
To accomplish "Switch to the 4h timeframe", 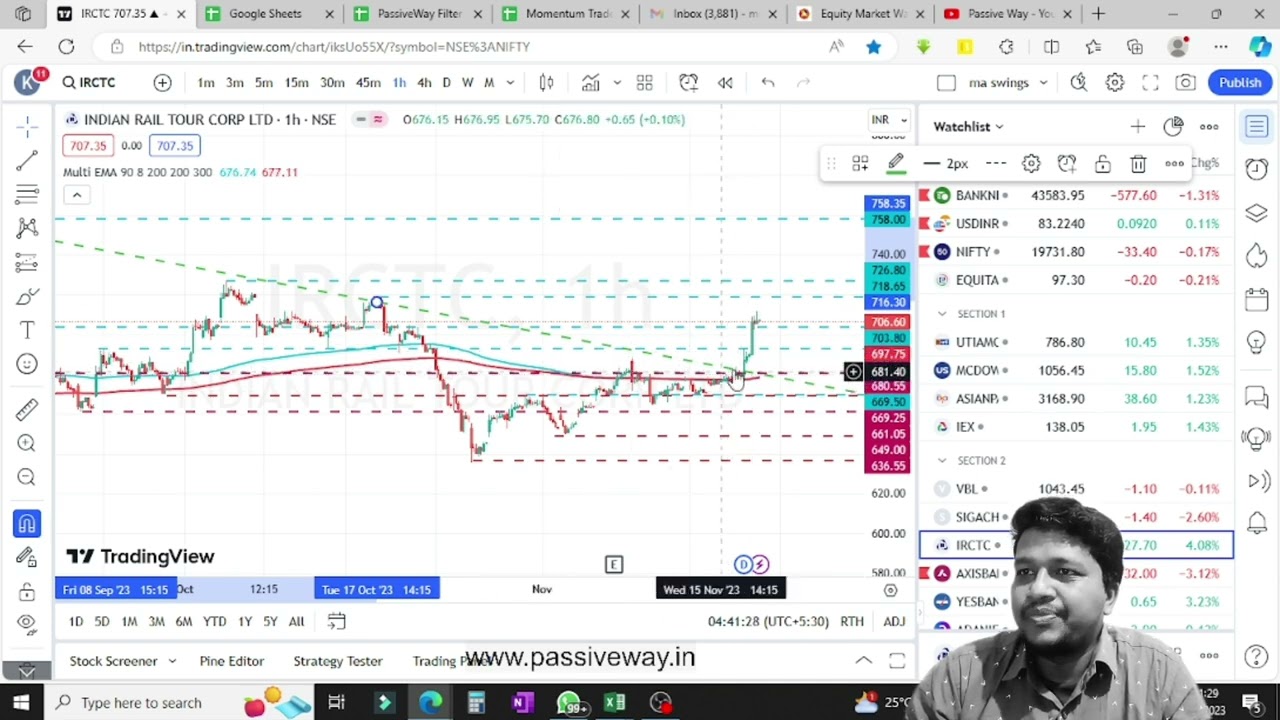I will 424,83.
